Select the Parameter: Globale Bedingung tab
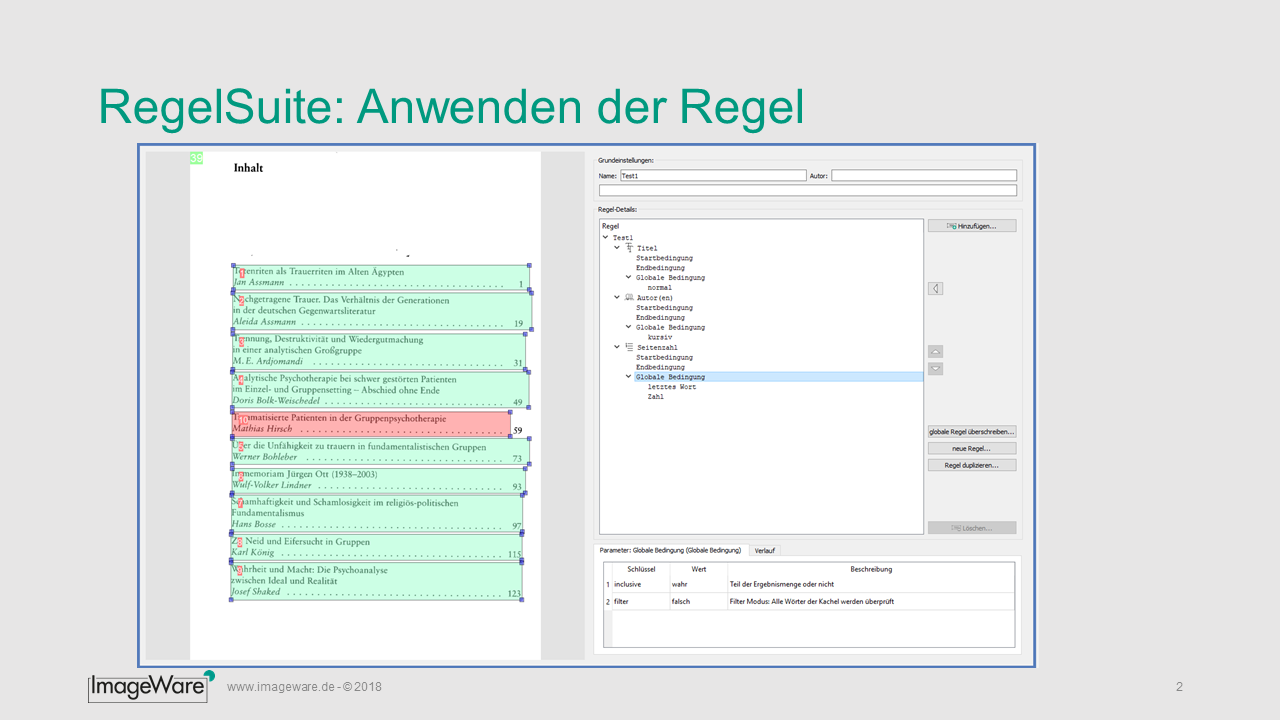 coord(670,550)
